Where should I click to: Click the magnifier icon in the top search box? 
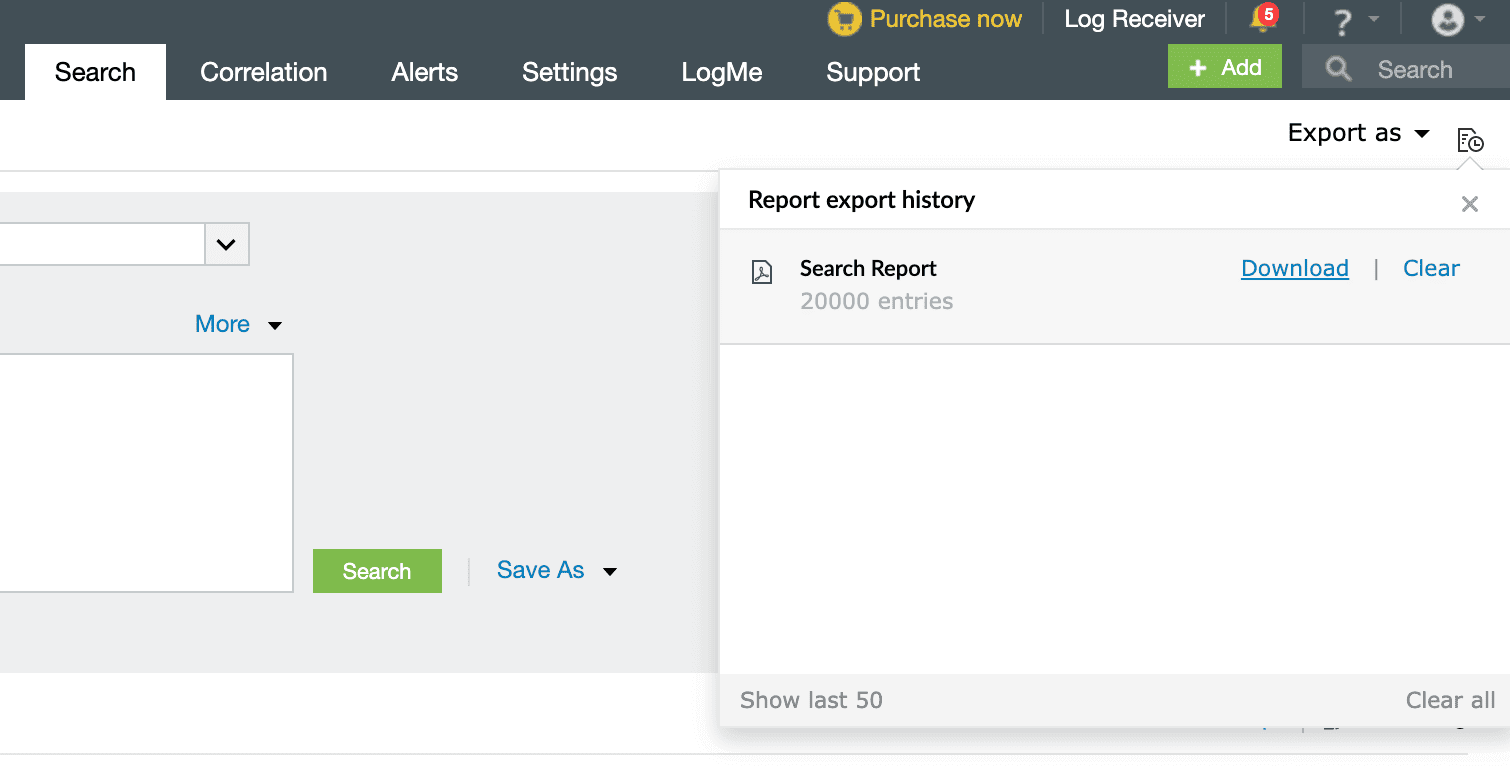click(x=1338, y=69)
